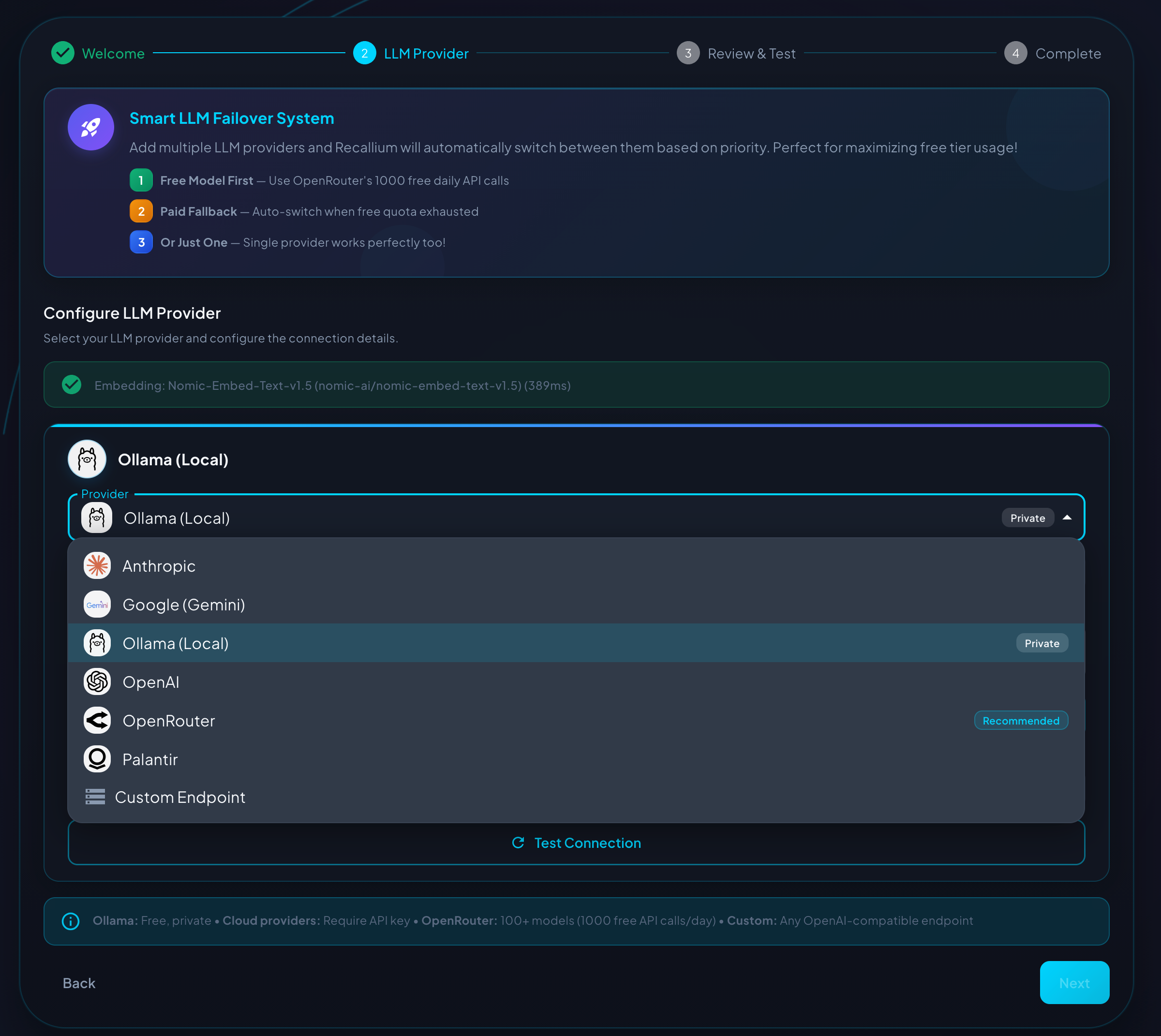
Task: Jump to Review & Test step 3
Action: click(x=736, y=53)
